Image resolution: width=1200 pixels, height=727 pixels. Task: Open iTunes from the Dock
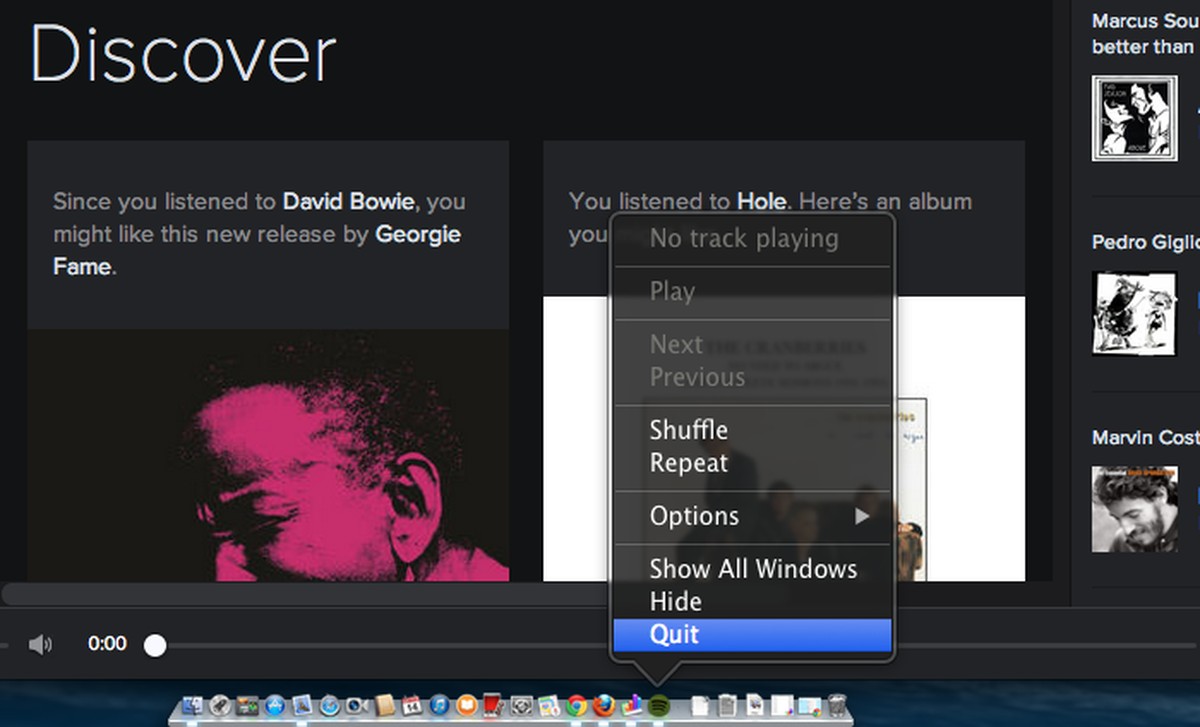[x=439, y=706]
